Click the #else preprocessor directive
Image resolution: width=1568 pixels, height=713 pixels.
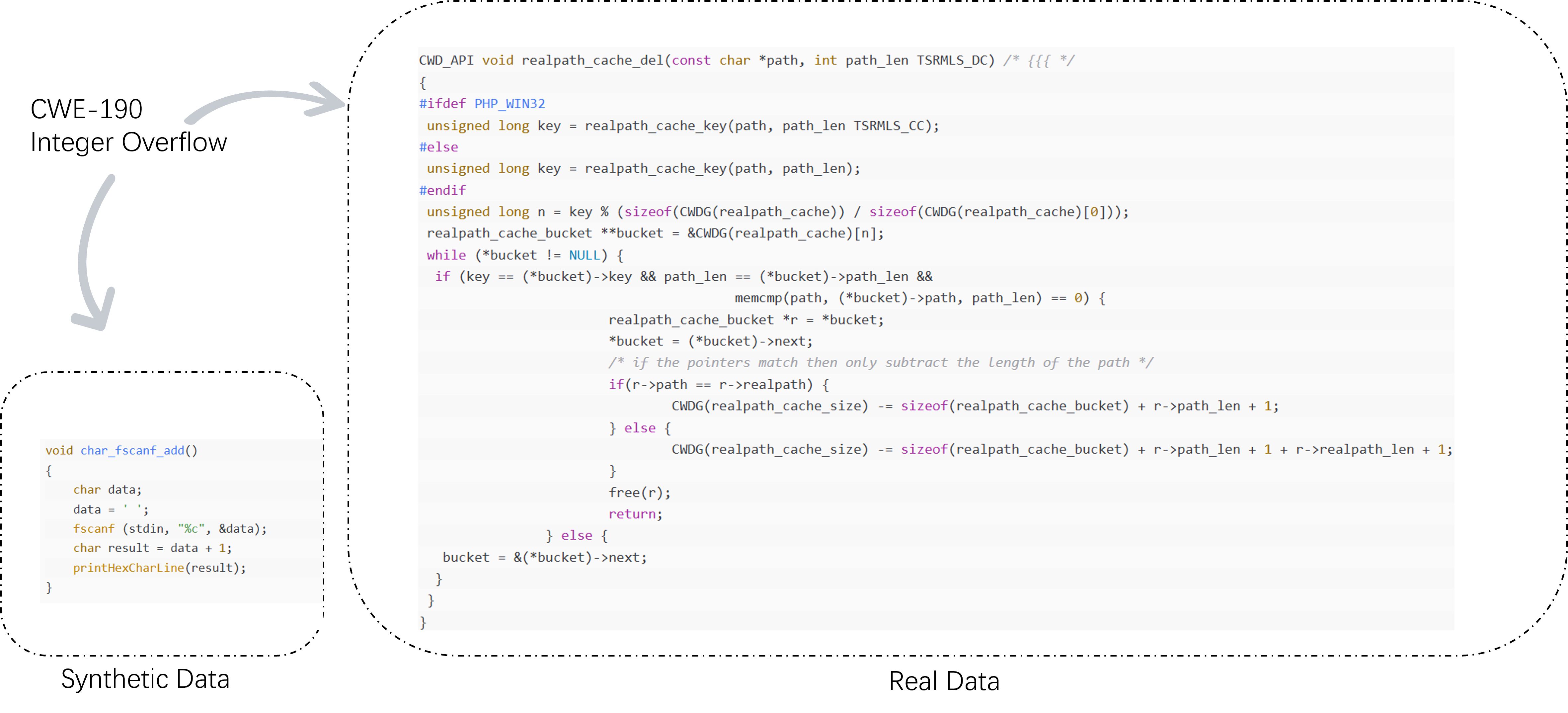(438, 147)
